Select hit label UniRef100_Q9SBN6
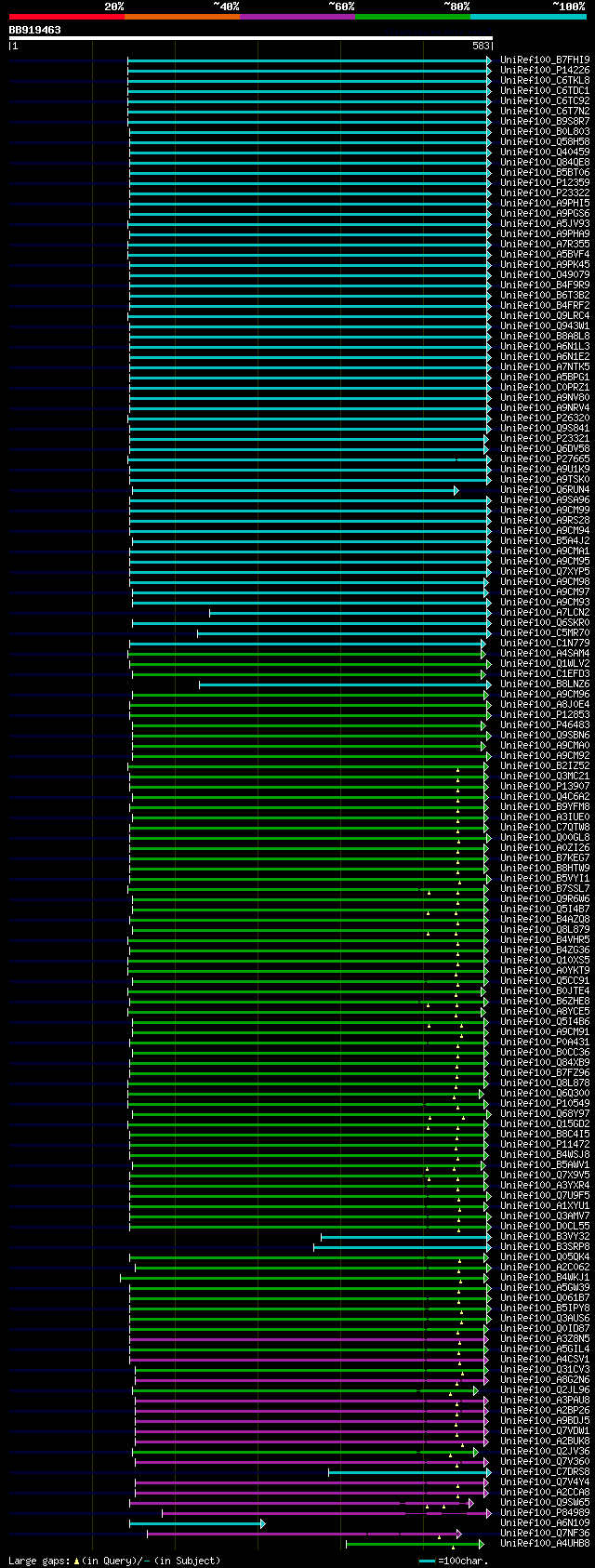595x1568 pixels. [545, 735]
